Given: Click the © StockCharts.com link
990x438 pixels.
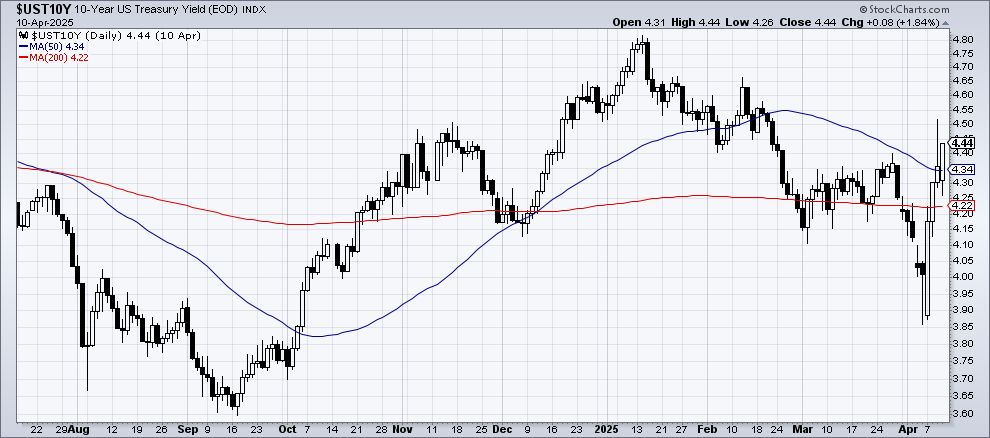Looking at the screenshot, I should pos(904,9).
